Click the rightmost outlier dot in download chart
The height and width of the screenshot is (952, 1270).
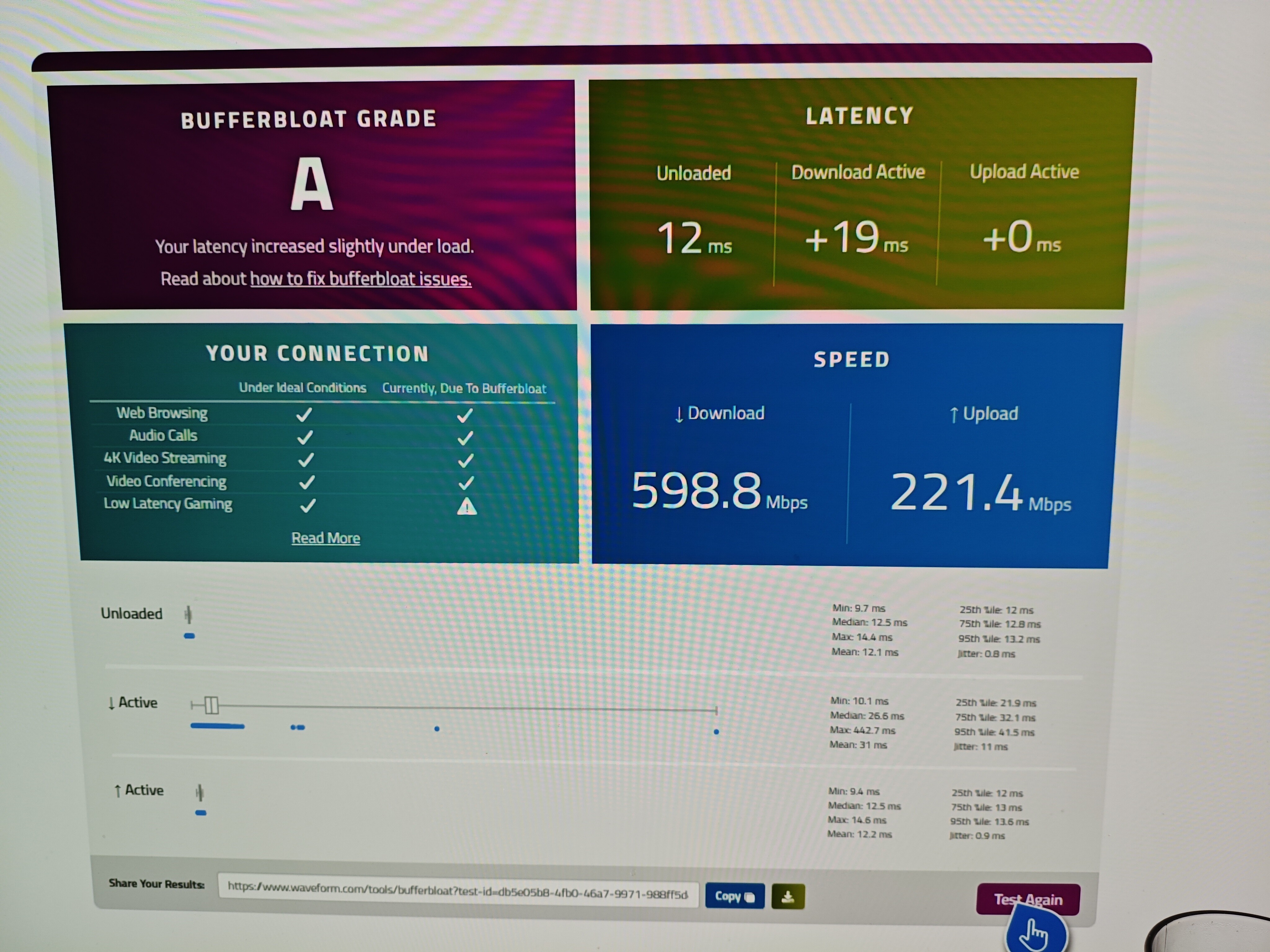click(x=716, y=732)
